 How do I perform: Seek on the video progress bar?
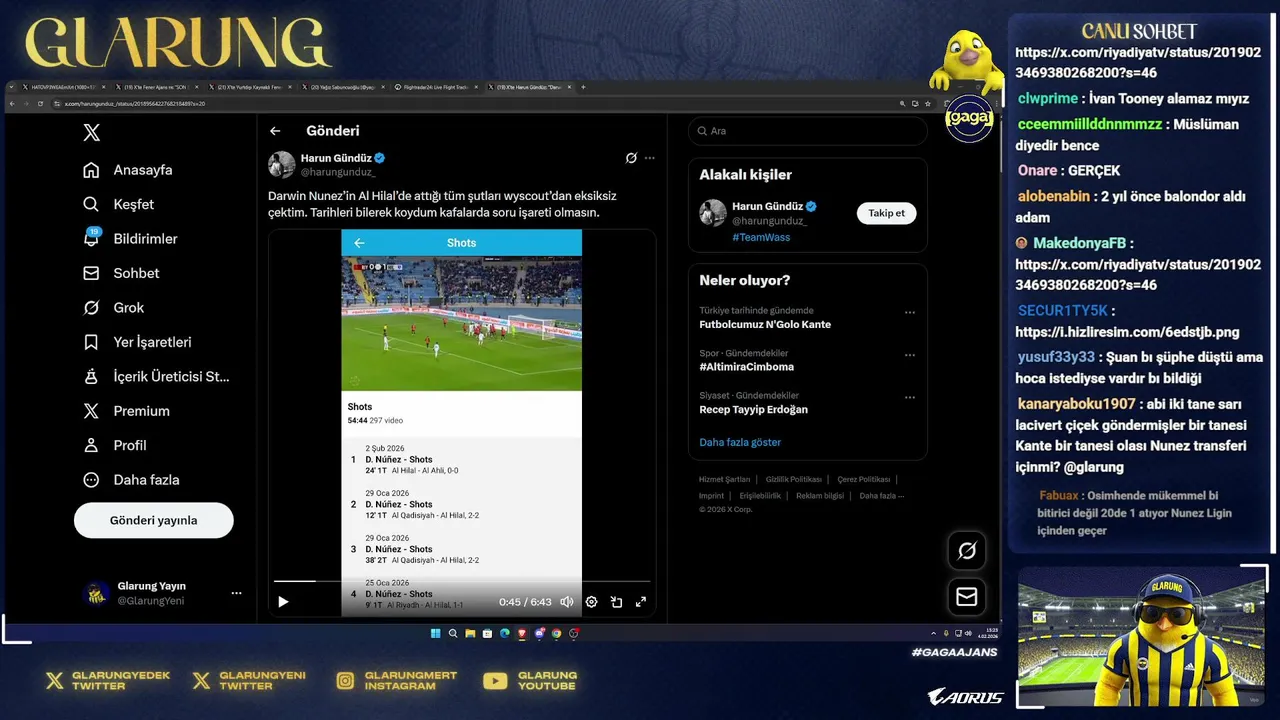pos(462,581)
